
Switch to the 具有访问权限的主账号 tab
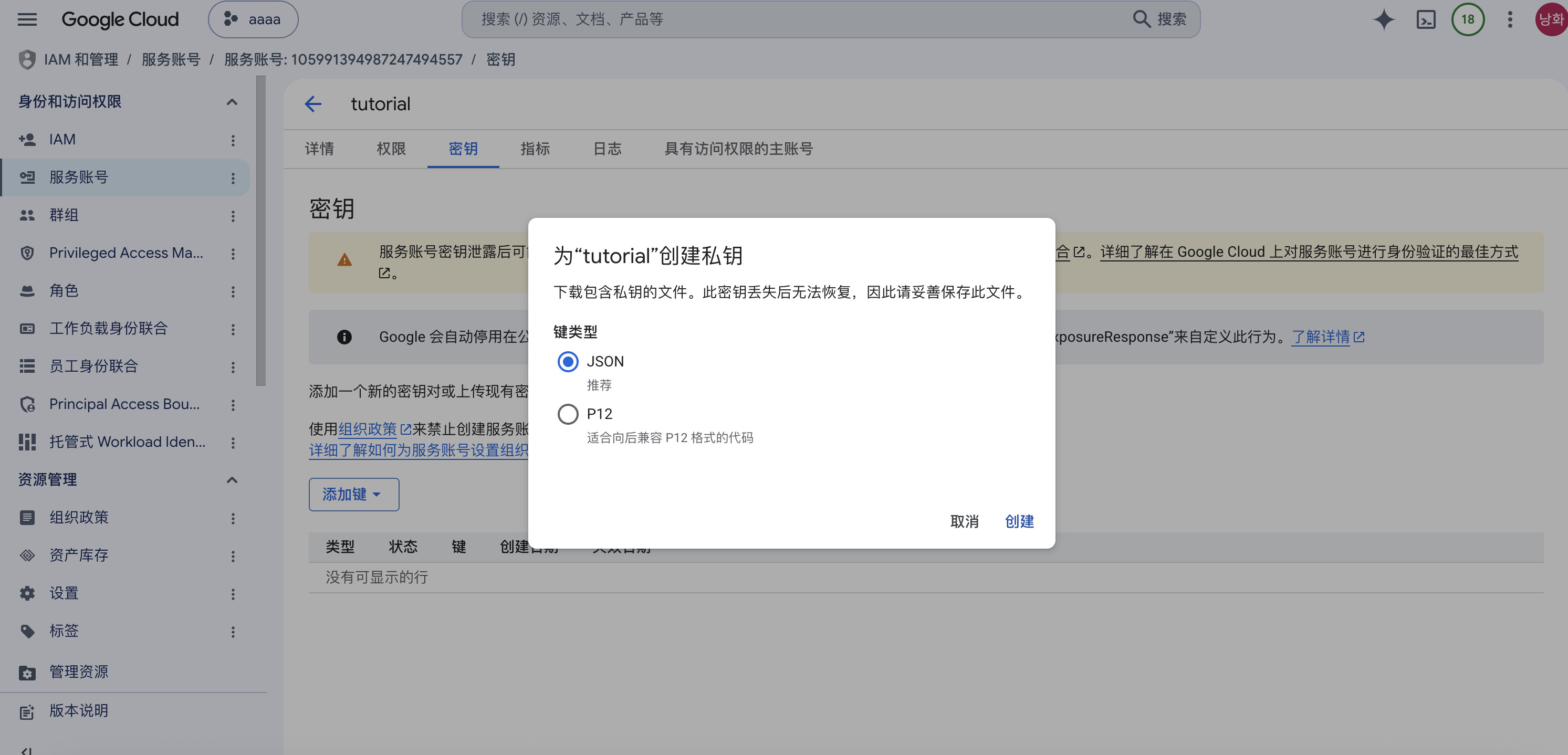738,149
